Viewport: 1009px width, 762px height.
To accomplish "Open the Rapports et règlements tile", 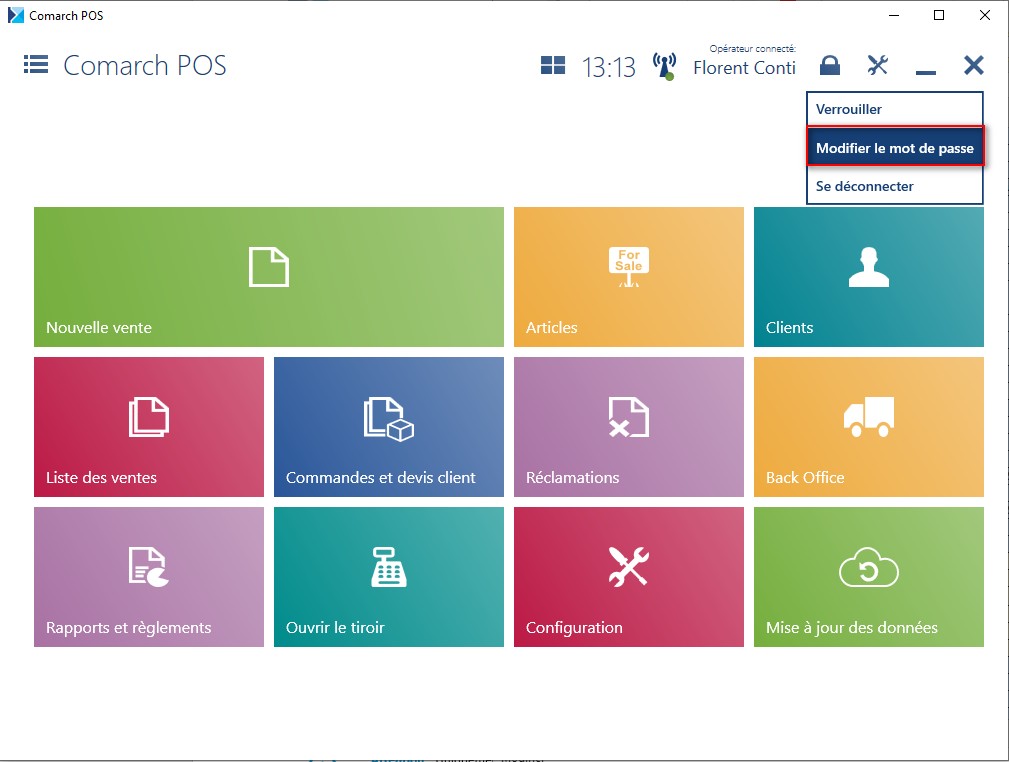I will pyautogui.click(x=149, y=577).
